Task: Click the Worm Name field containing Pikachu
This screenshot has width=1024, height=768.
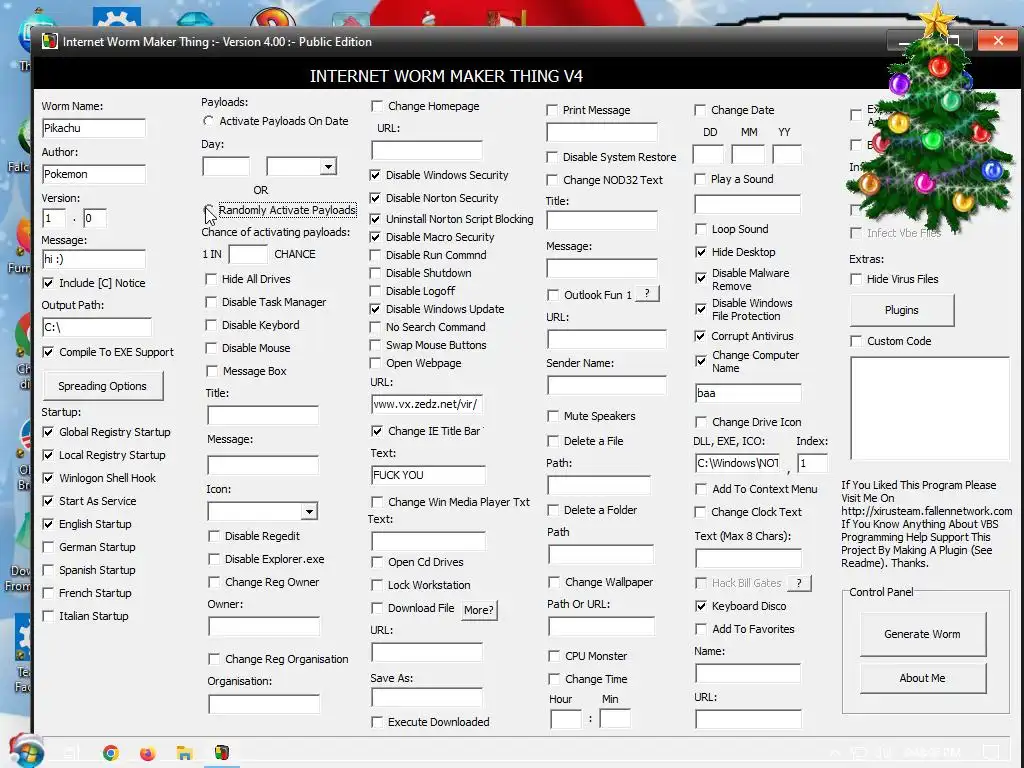Action: [x=94, y=128]
